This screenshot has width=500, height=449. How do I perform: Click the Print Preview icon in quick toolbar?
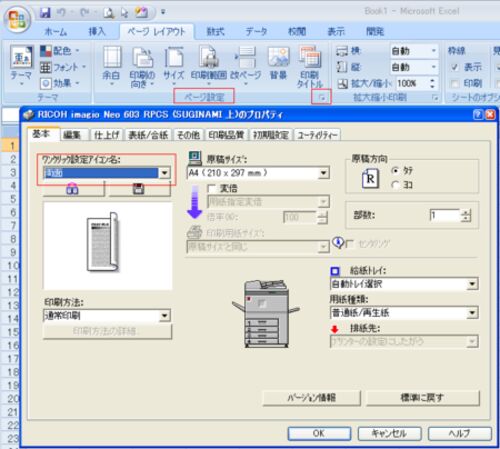(x=109, y=13)
